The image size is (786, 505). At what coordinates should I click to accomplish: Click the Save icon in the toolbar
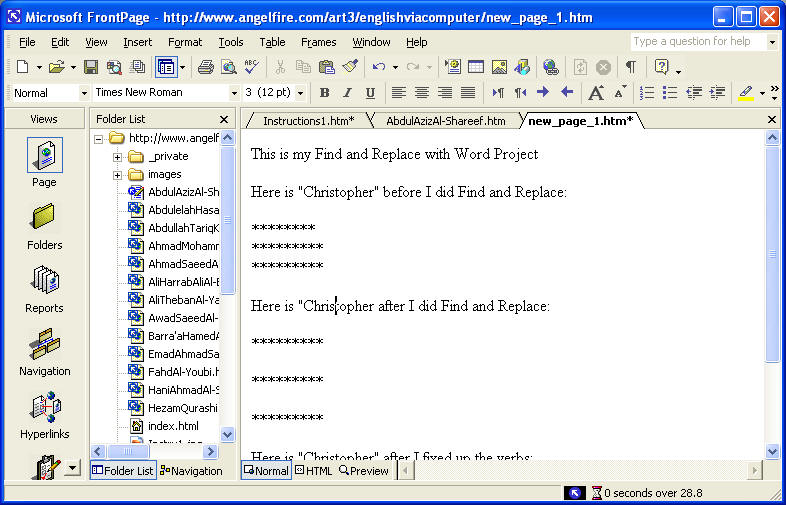click(91, 67)
